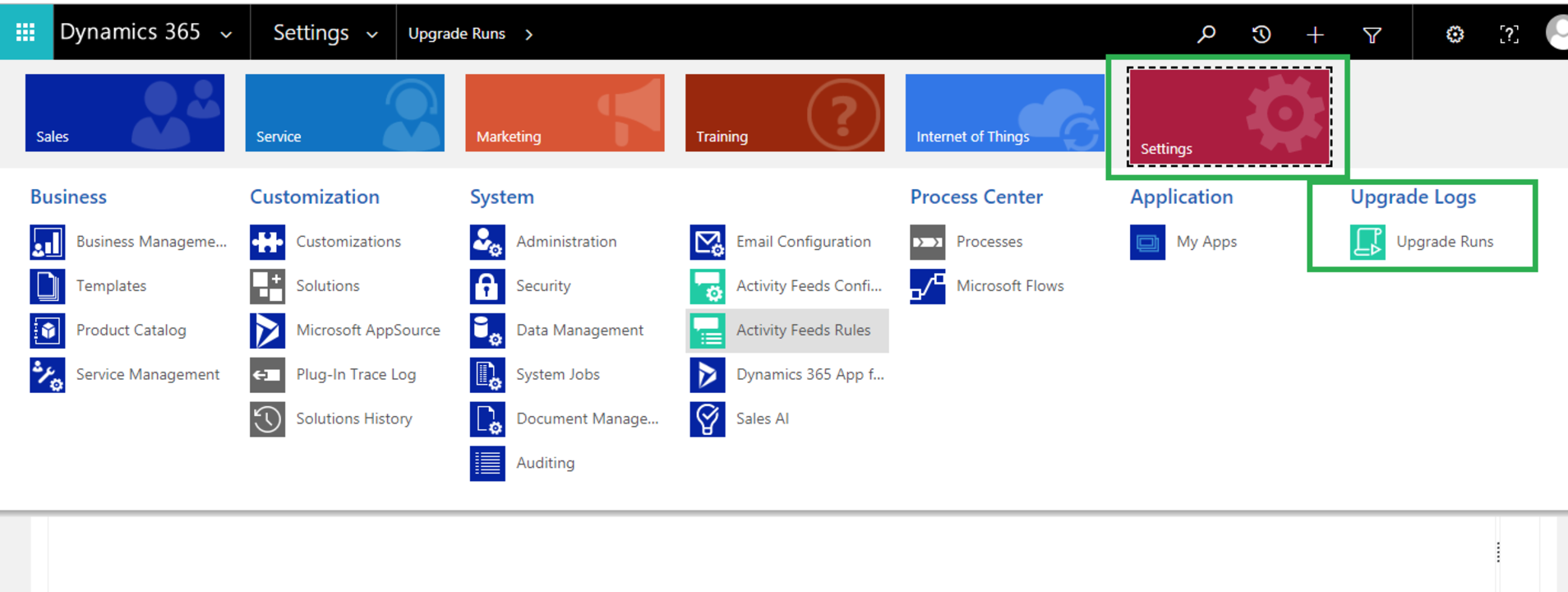This screenshot has width=1568, height=592.
Task: Select the Sales area tile
Action: (x=125, y=113)
